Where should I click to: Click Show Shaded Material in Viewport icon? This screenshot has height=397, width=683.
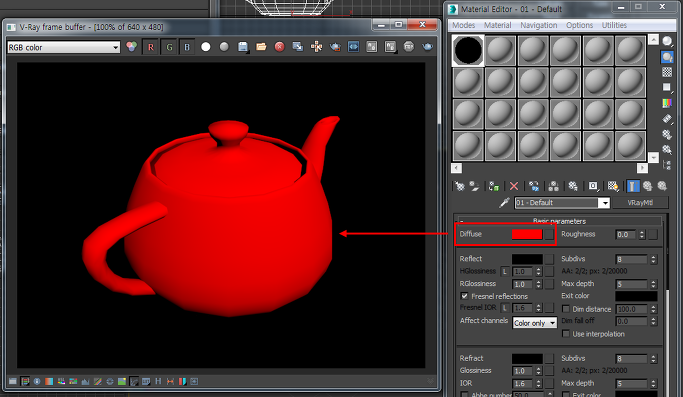pos(613,187)
